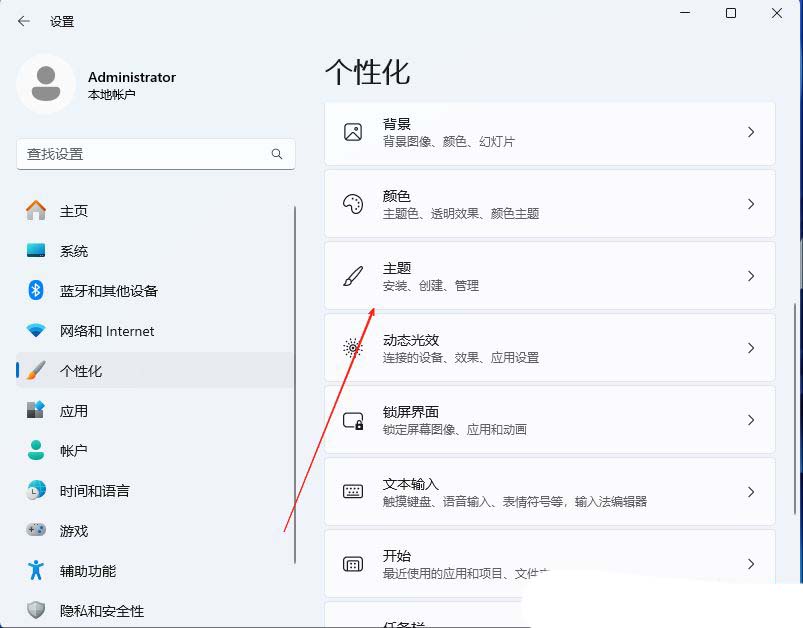Expand the Dynamic Lighting chevron
The width and height of the screenshot is (803, 628).
(x=751, y=348)
